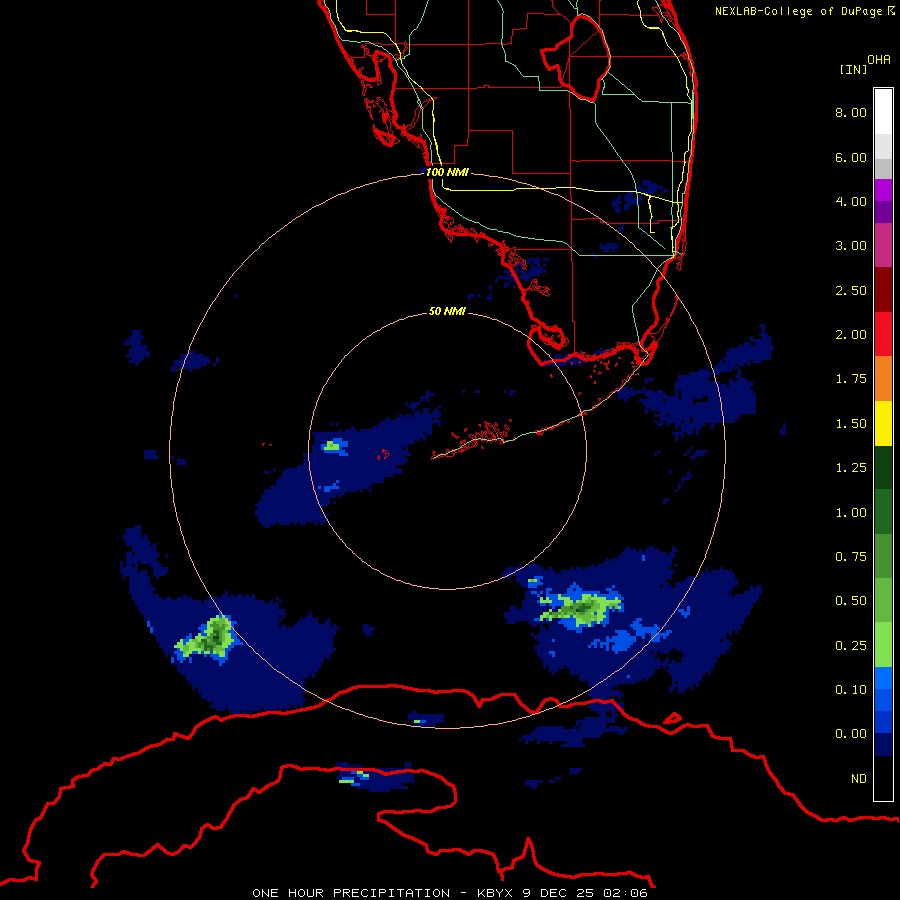The image size is (900, 900).
Task: Select the 8.00 legend value
Action: pos(851,112)
